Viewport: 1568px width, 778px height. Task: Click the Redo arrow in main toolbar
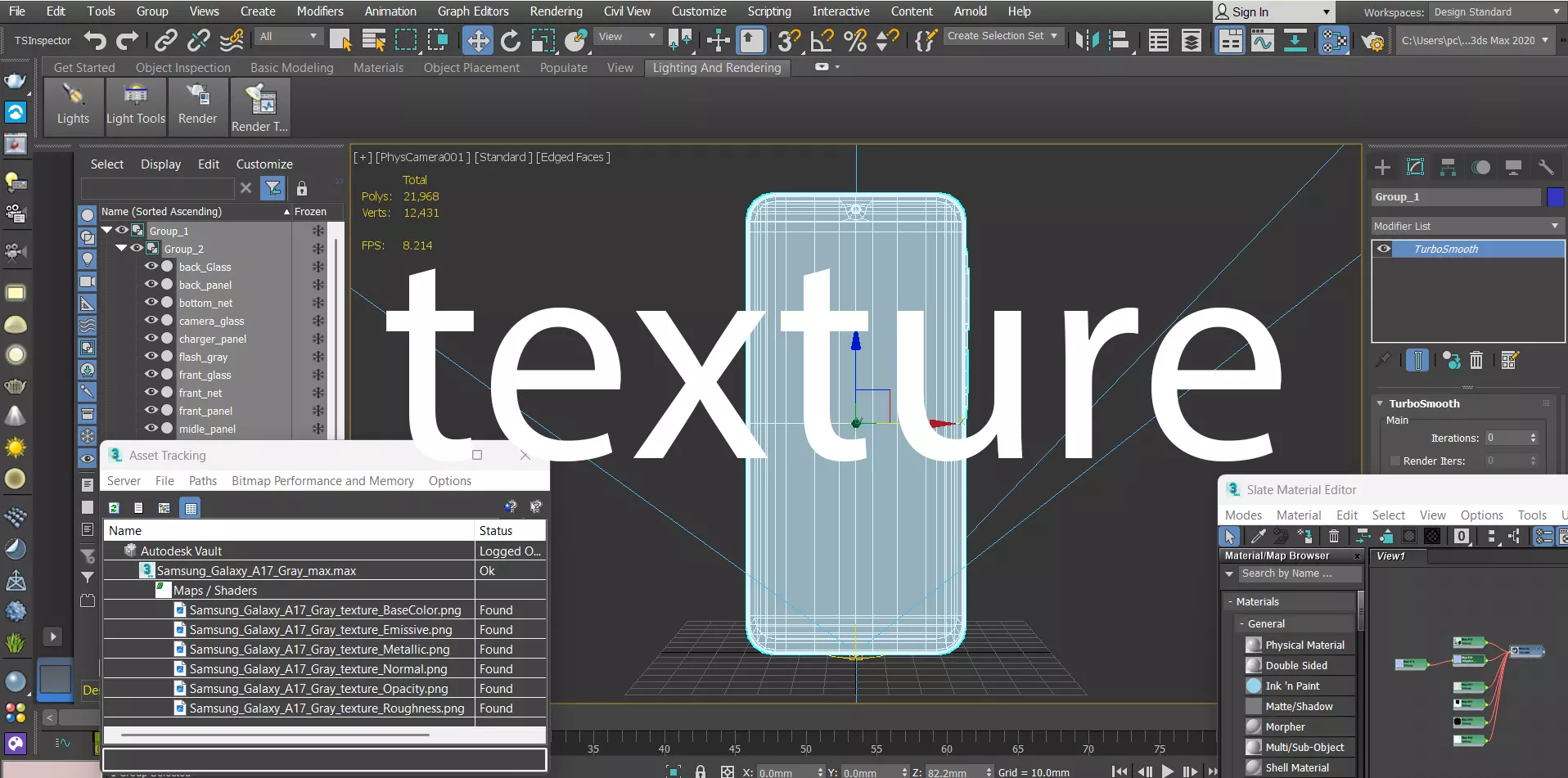point(128,40)
